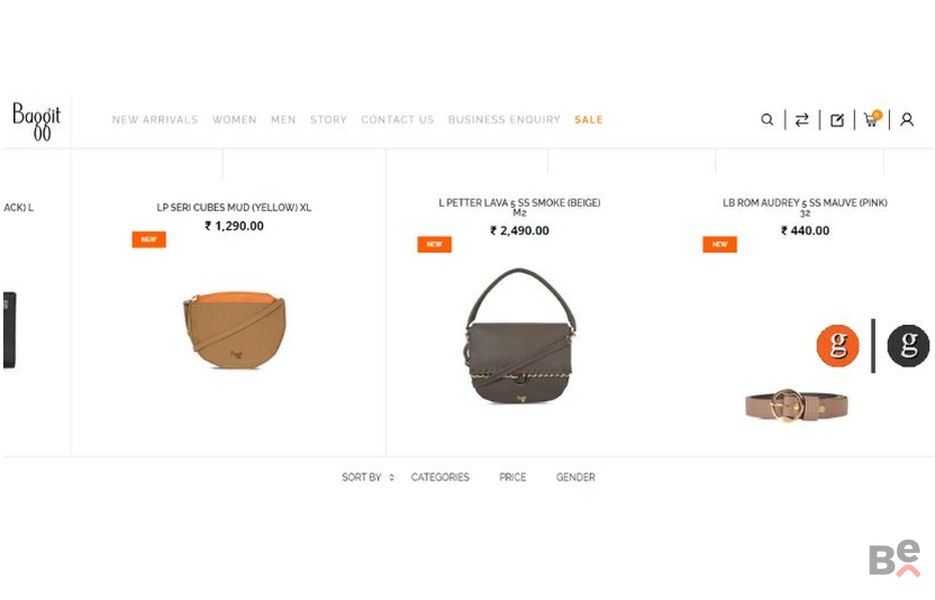Open the wishlist edit icon
This screenshot has height=600, width=935.
837,120
